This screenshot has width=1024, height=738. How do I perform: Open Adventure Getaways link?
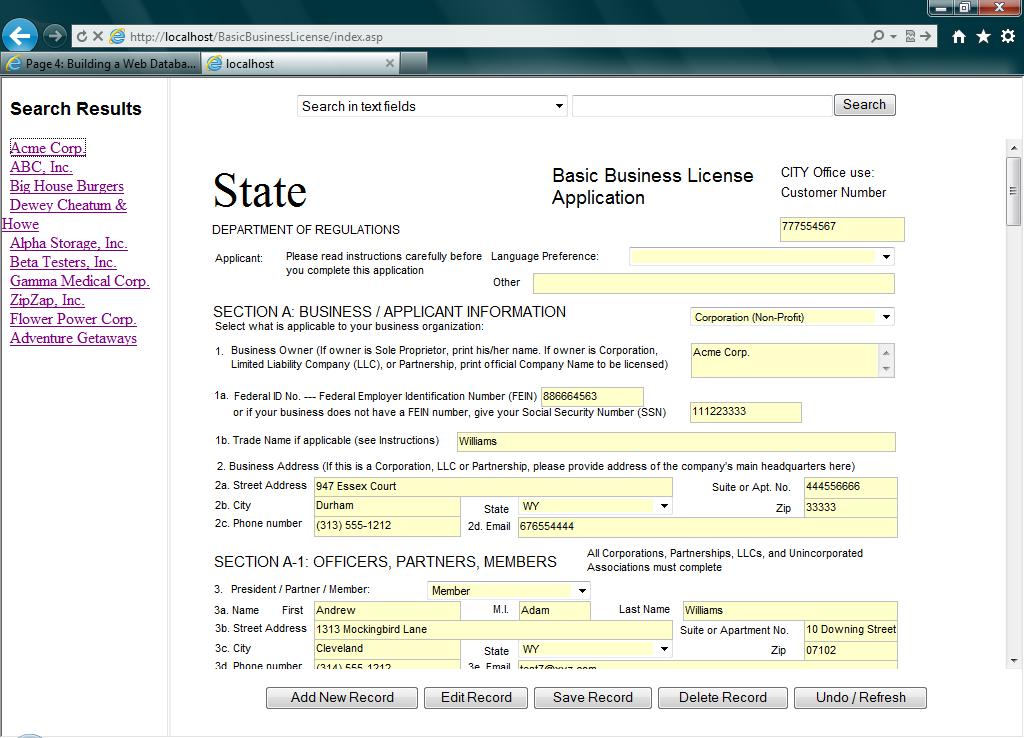pos(73,338)
